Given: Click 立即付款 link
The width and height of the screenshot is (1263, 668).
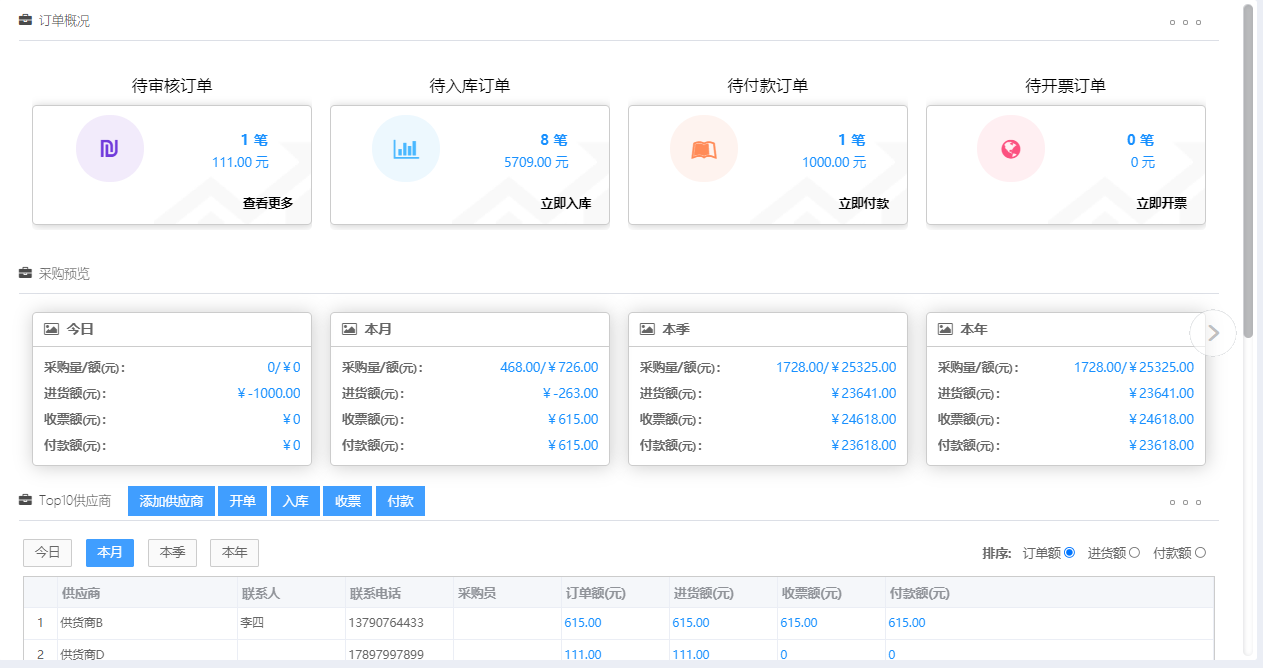Looking at the screenshot, I should point(864,203).
